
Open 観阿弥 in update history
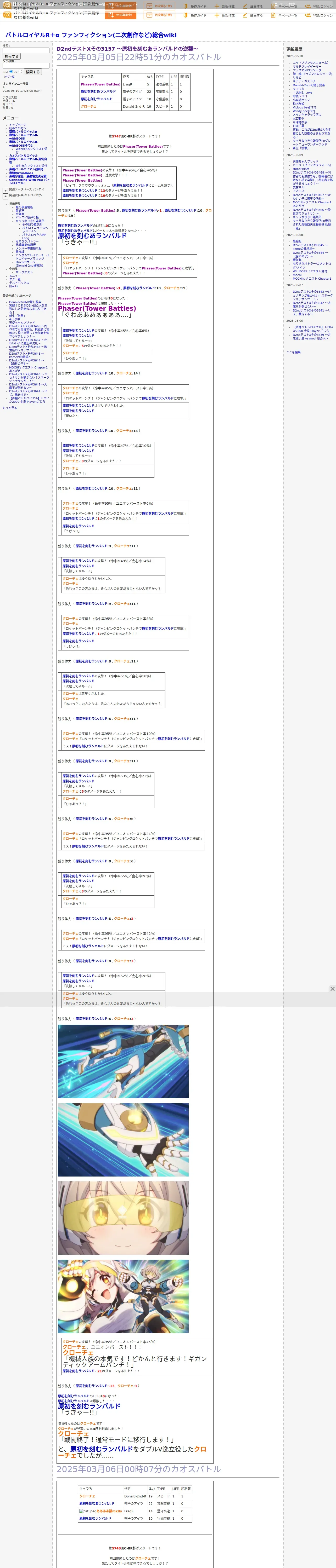(x=297, y=260)
